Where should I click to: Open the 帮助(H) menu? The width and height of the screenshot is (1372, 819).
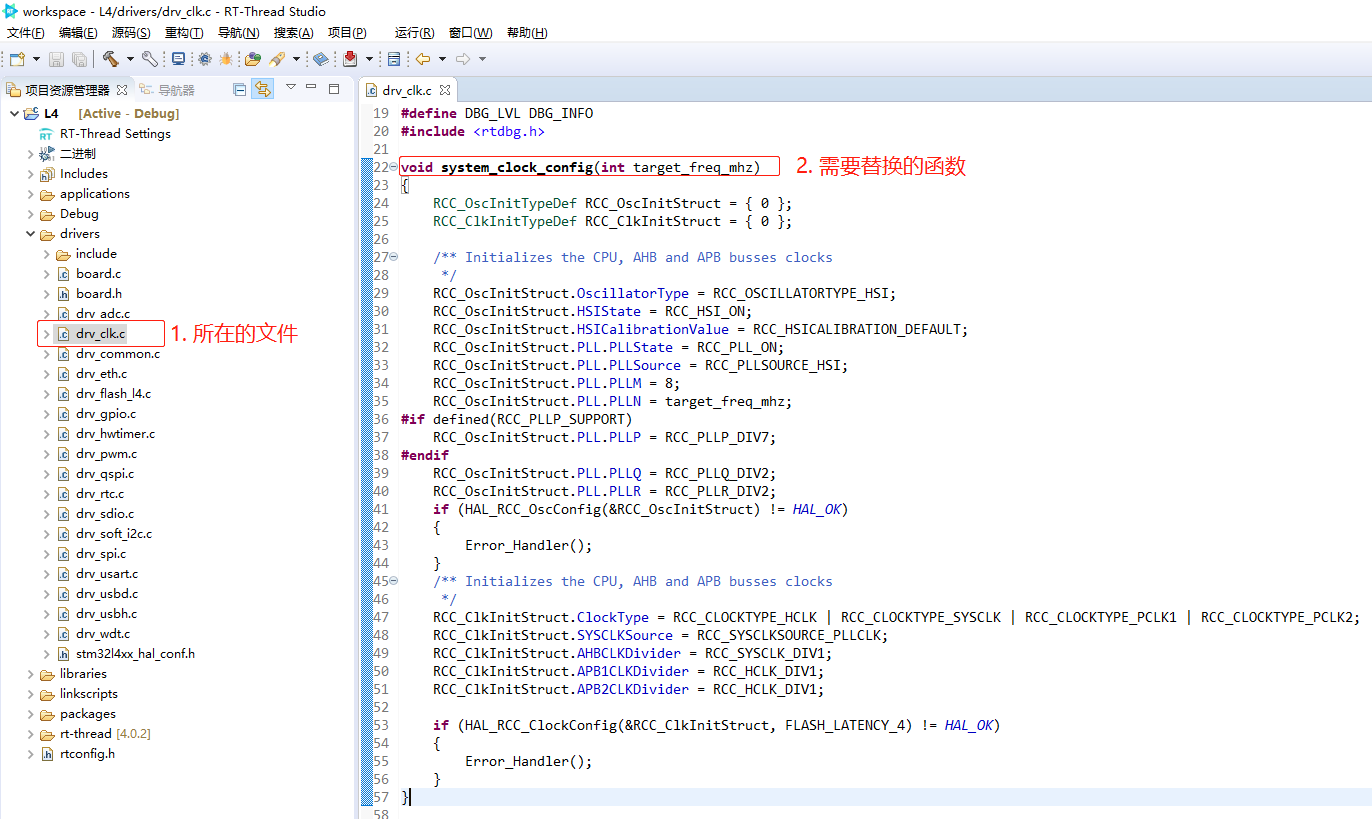coord(527,33)
